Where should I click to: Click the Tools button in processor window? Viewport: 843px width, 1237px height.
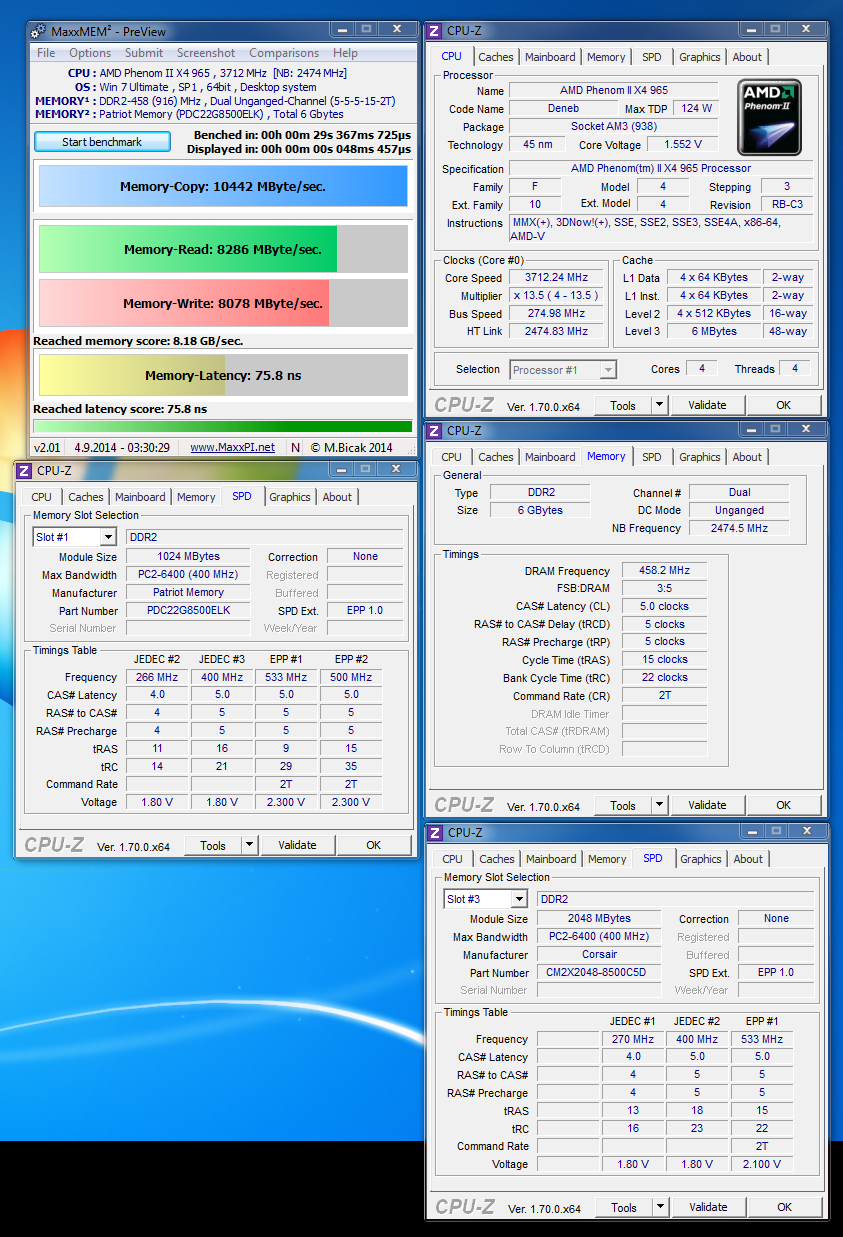tap(623, 405)
